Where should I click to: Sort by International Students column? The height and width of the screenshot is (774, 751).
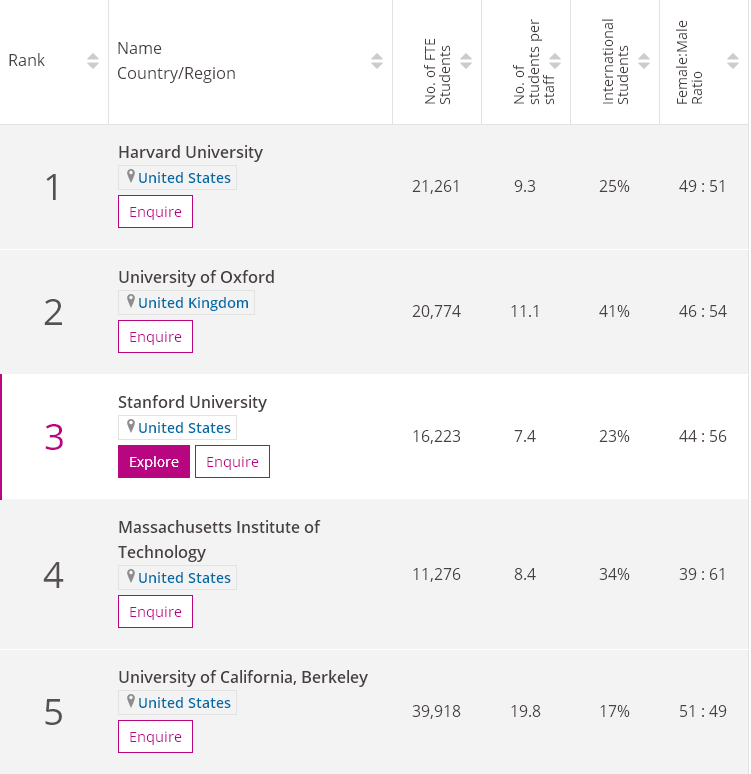(645, 61)
